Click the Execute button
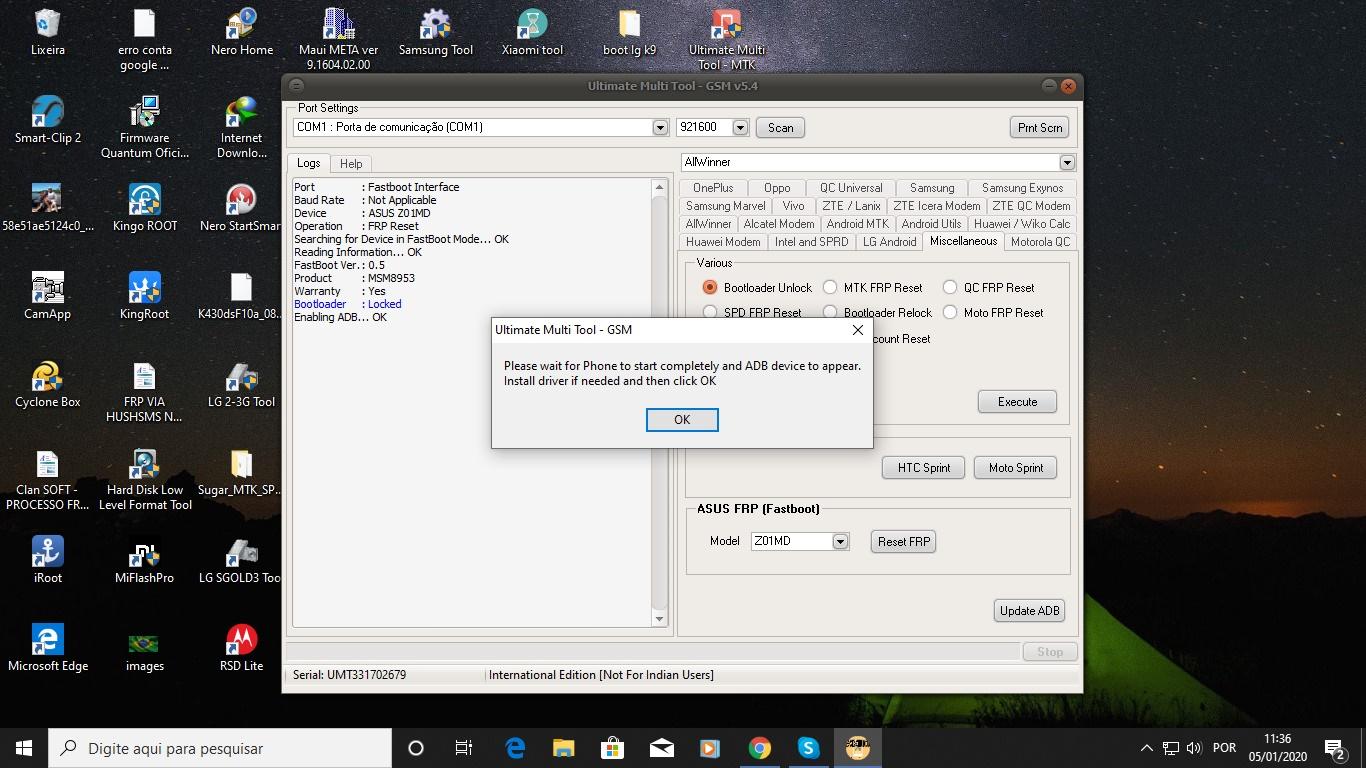This screenshot has width=1366, height=768. click(x=1017, y=402)
